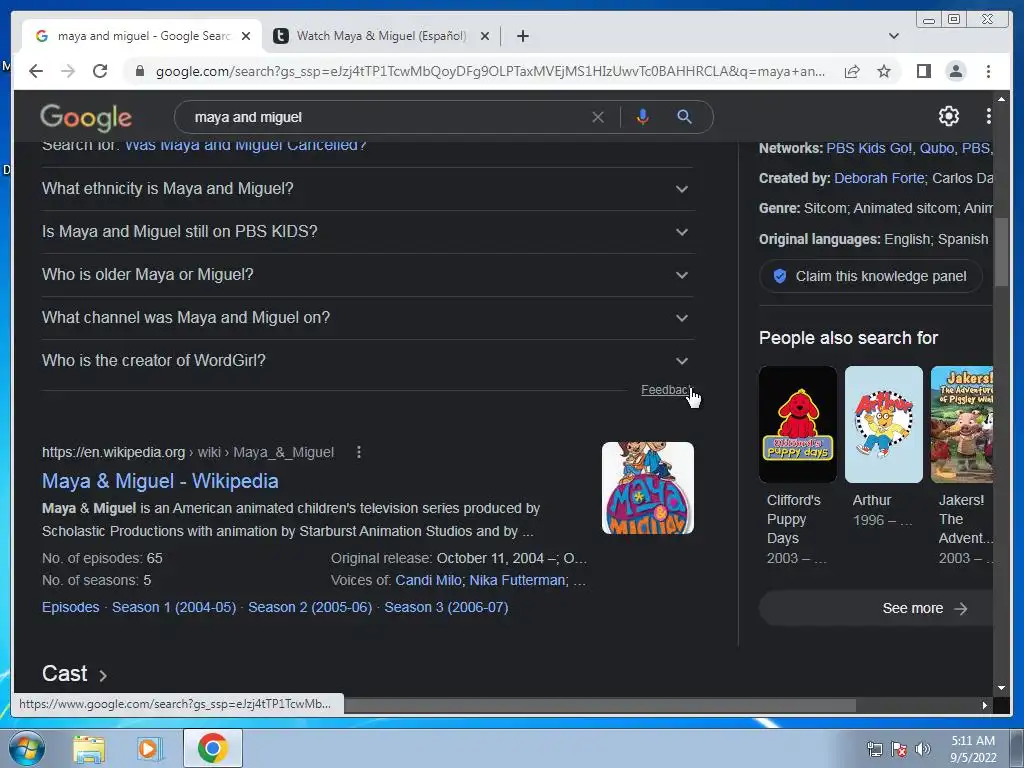Open the Action Center flag icon
Viewport: 1024px width, 768px height.
[899, 749]
